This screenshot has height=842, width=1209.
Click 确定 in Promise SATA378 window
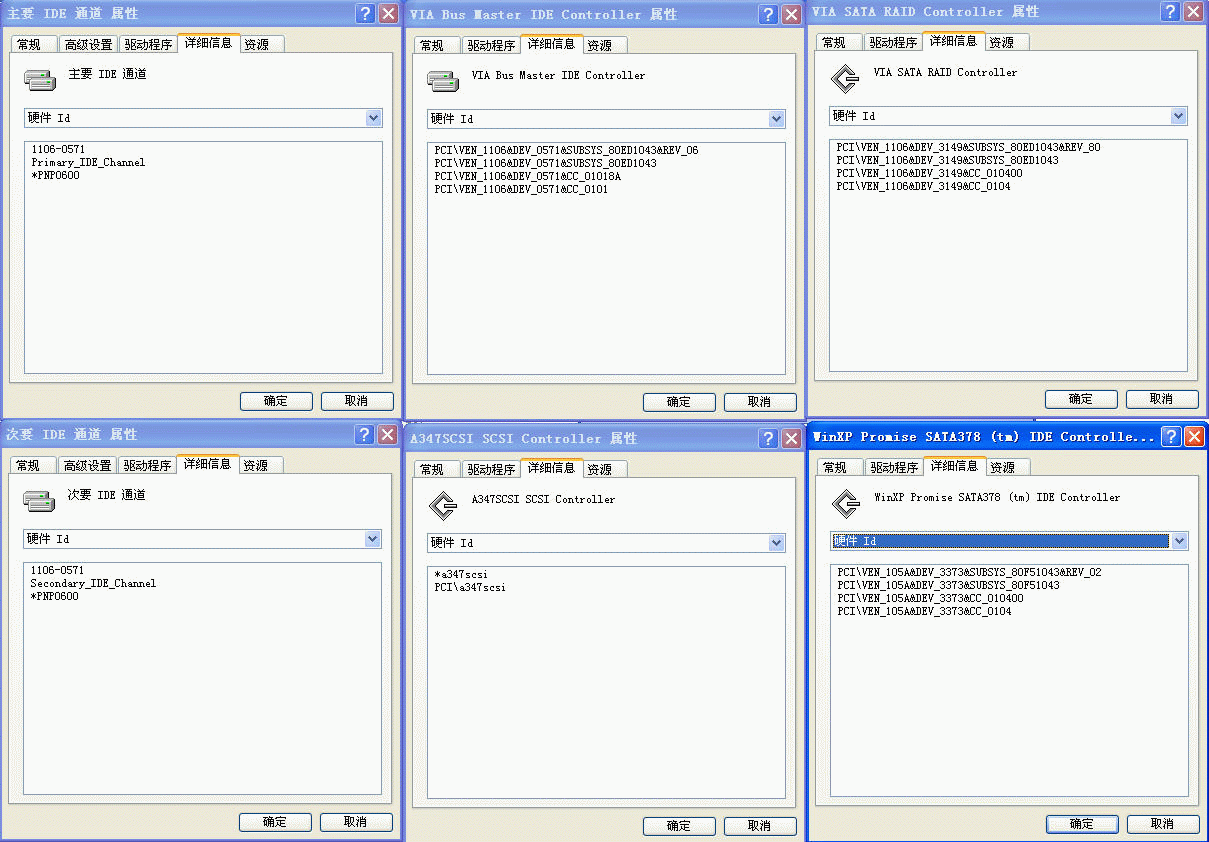pyautogui.click(x=1082, y=824)
